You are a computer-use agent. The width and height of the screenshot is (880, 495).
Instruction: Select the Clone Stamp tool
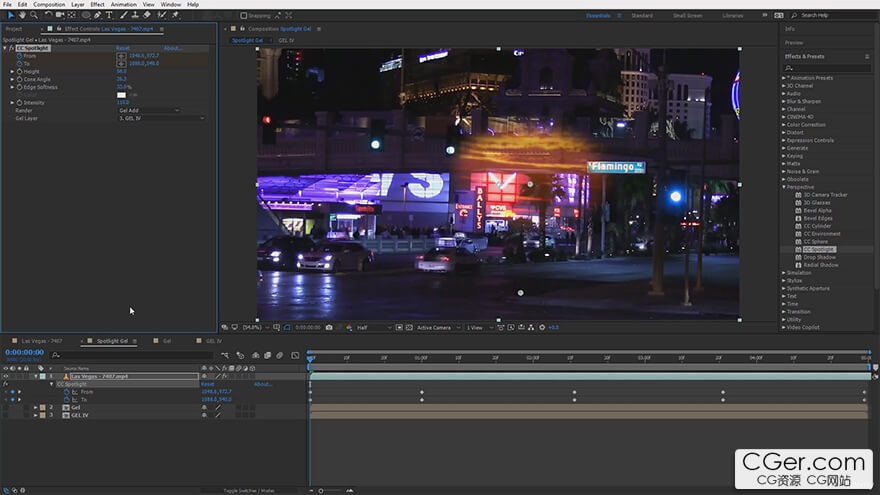[135, 15]
